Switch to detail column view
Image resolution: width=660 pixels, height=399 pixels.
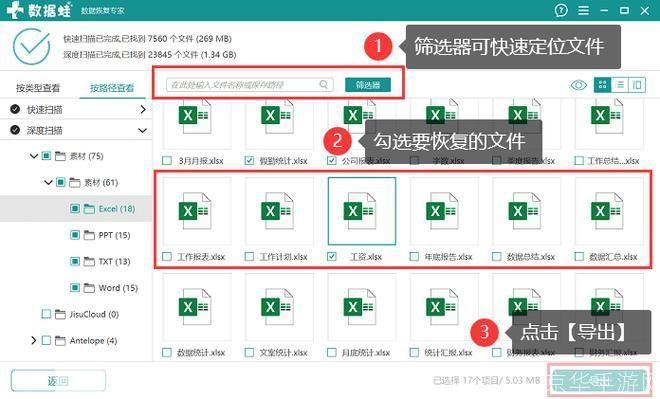[x=637, y=85]
